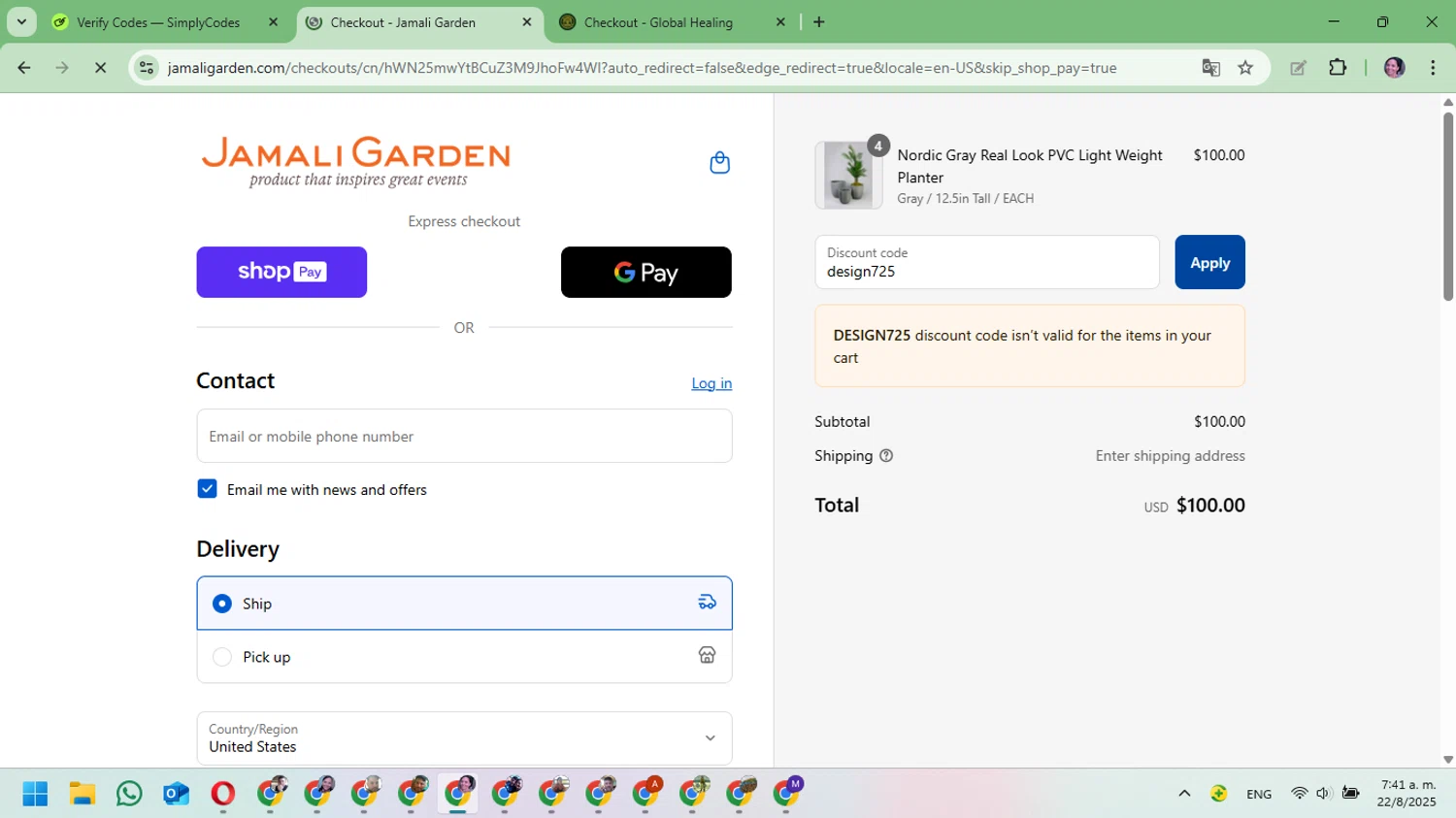This screenshot has width=1456, height=818.
Task: Click the Jamali Garden logo
Action: pos(355,162)
